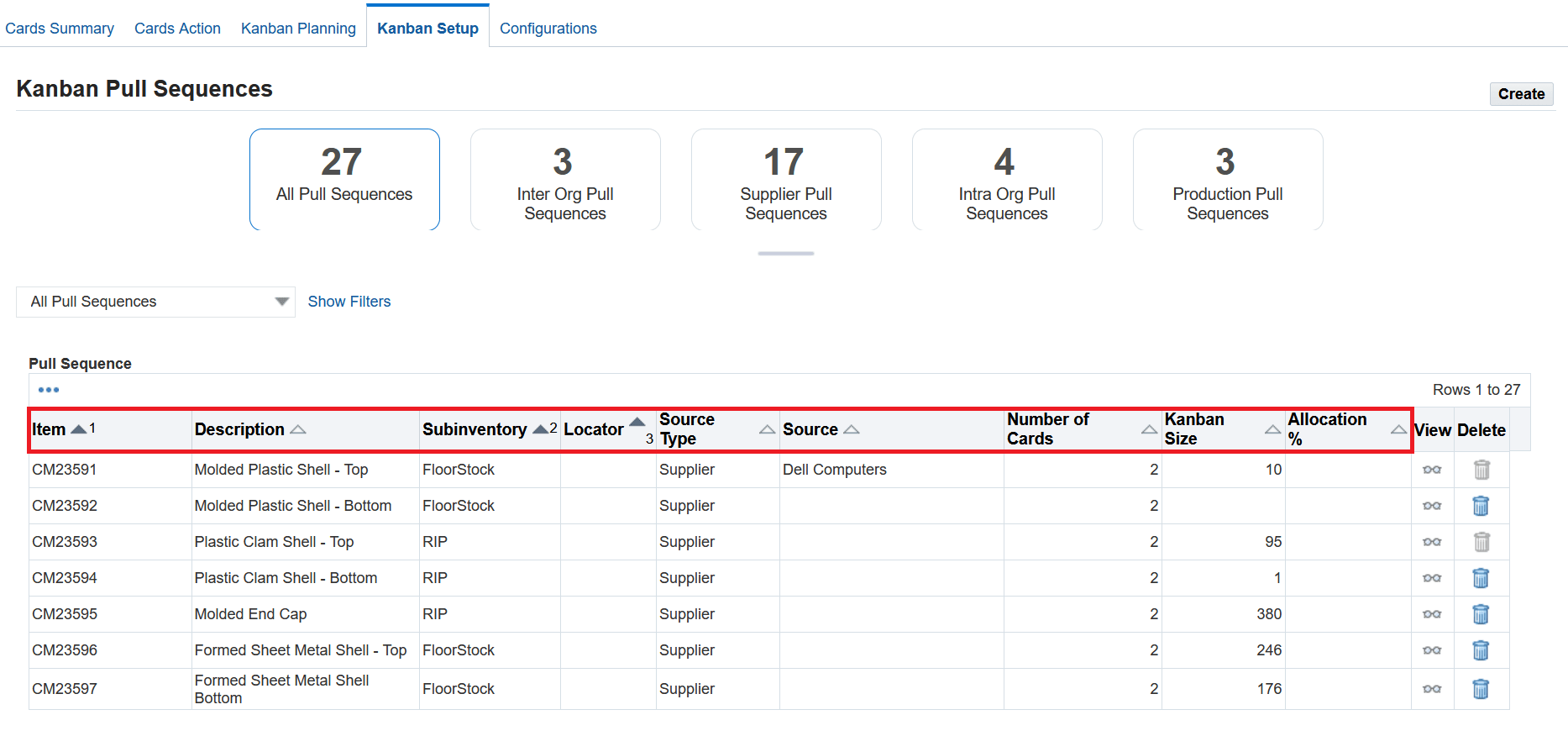Screen dimensions: 1568x736
Task: Sort by Allocation % column arrow
Action: (x=1398, y=429)
